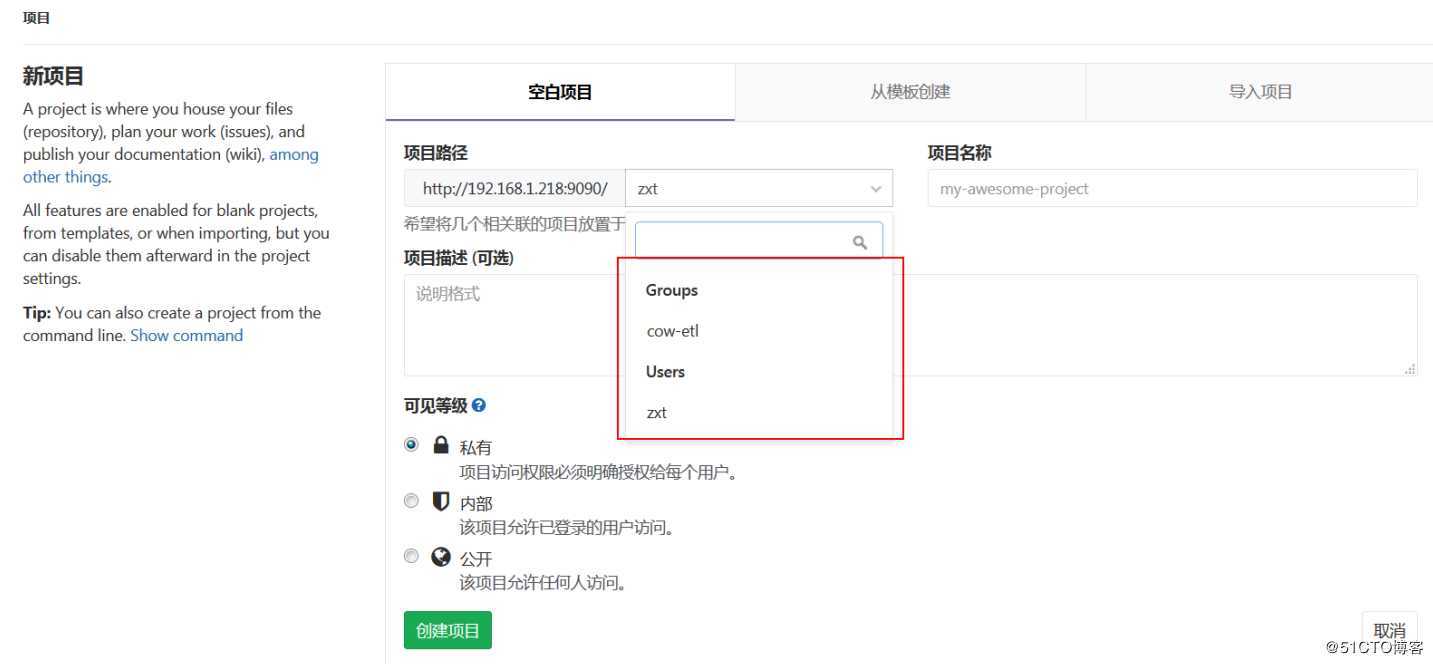Click the 项目名称 my-awesome-project input field

coord(1172,188)
